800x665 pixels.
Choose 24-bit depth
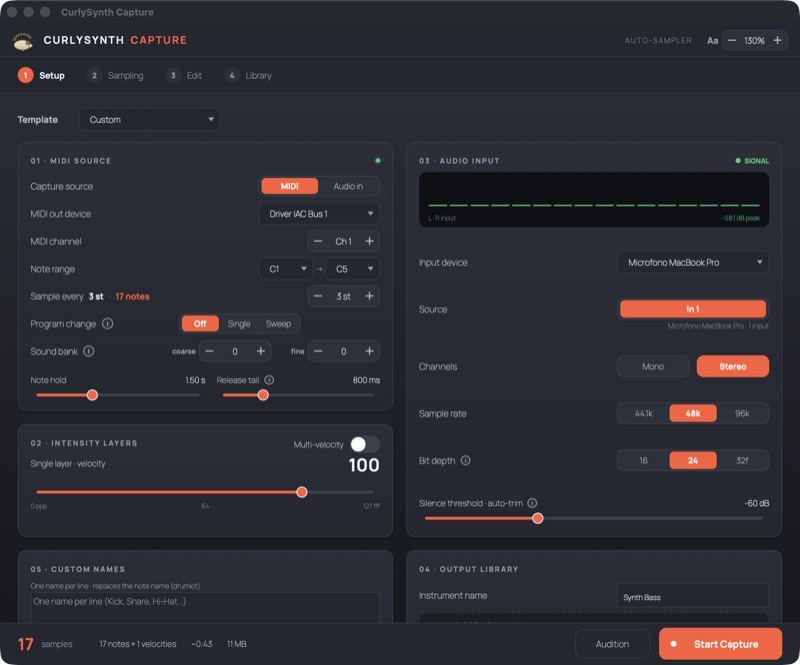click(693, 460)
